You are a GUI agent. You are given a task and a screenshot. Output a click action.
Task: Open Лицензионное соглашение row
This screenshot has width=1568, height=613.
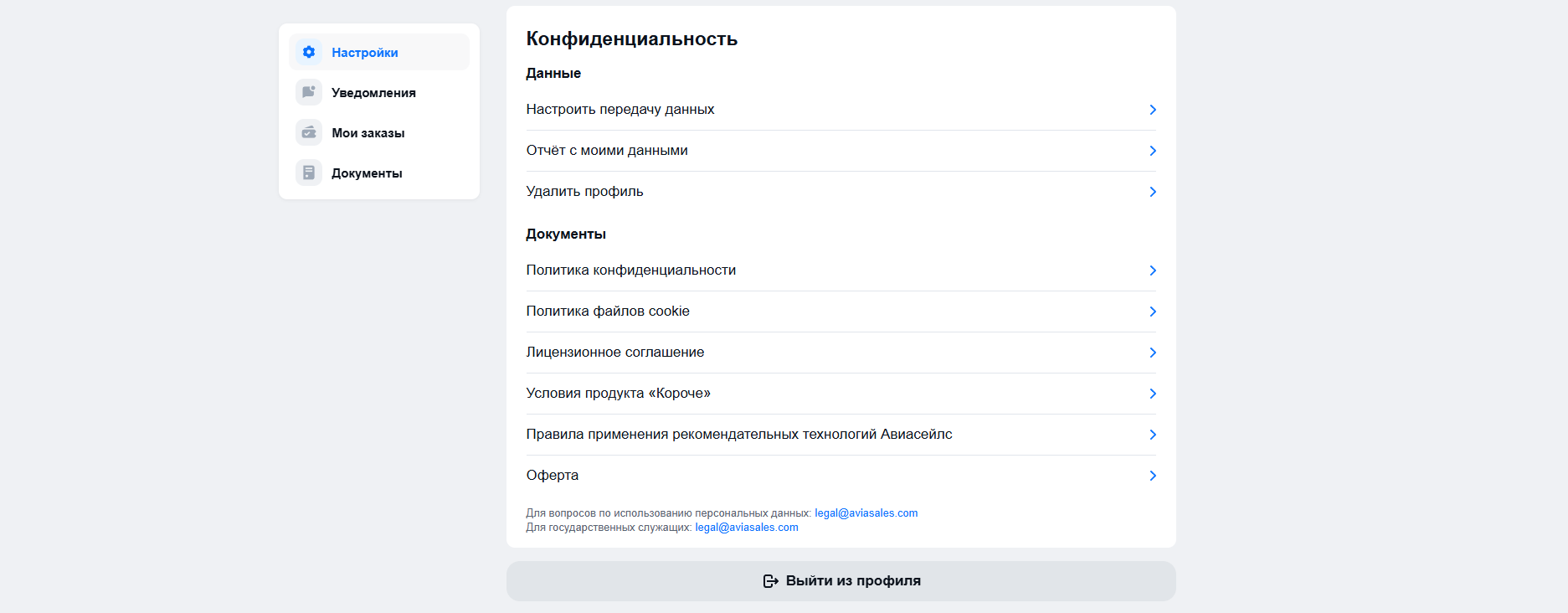point(841,353)
